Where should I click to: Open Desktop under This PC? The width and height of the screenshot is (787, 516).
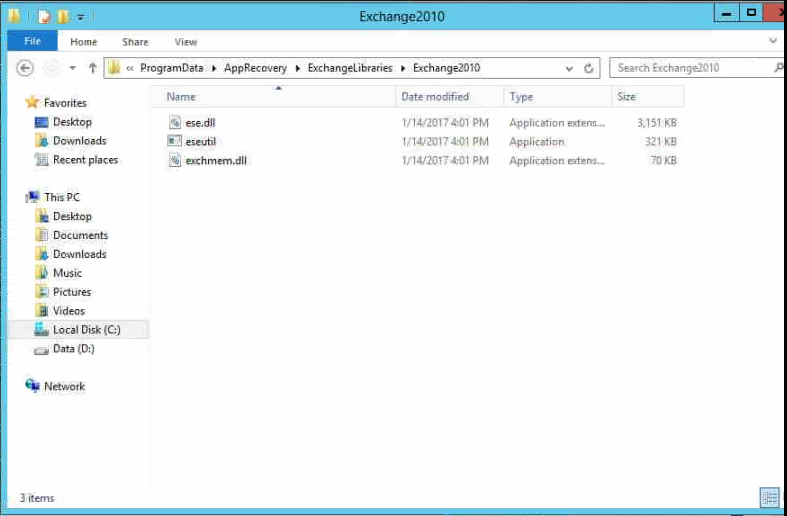coord(63,216)
